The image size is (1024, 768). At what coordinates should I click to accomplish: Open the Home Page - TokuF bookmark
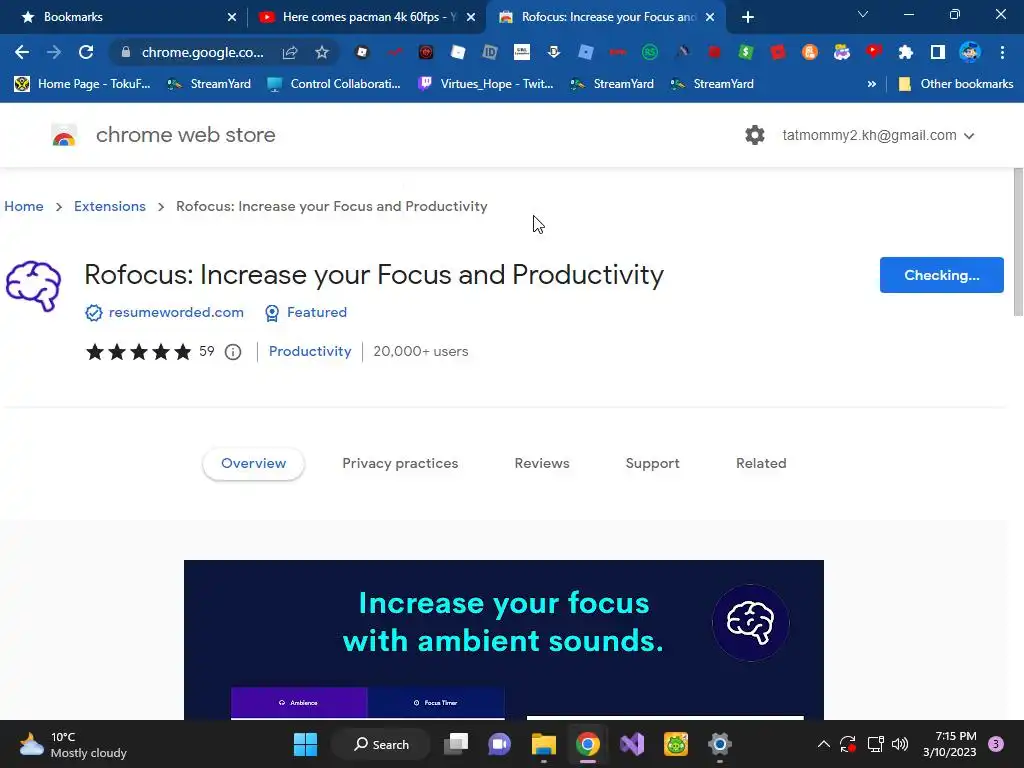tap(82, 84)
